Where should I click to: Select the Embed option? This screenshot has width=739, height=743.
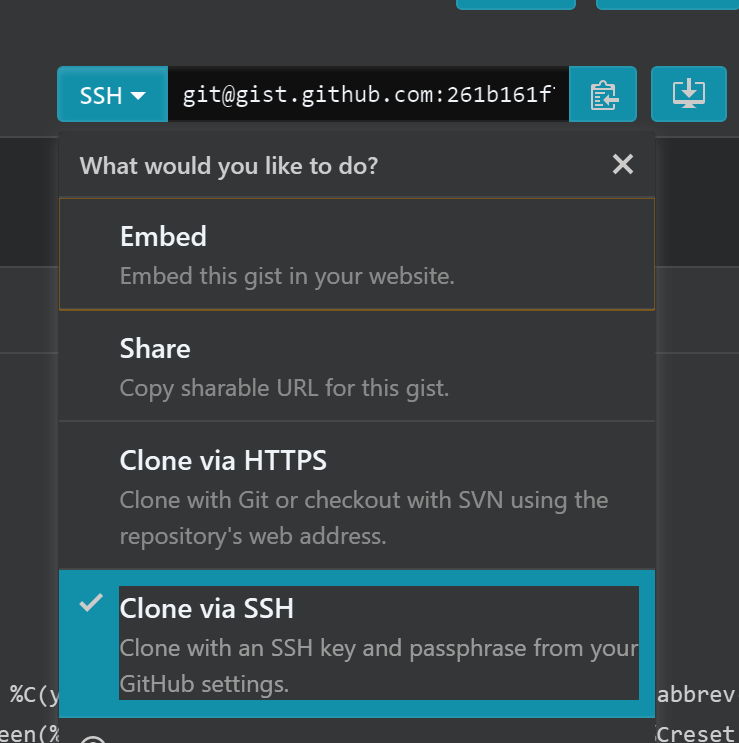click(x=357, y=254)
